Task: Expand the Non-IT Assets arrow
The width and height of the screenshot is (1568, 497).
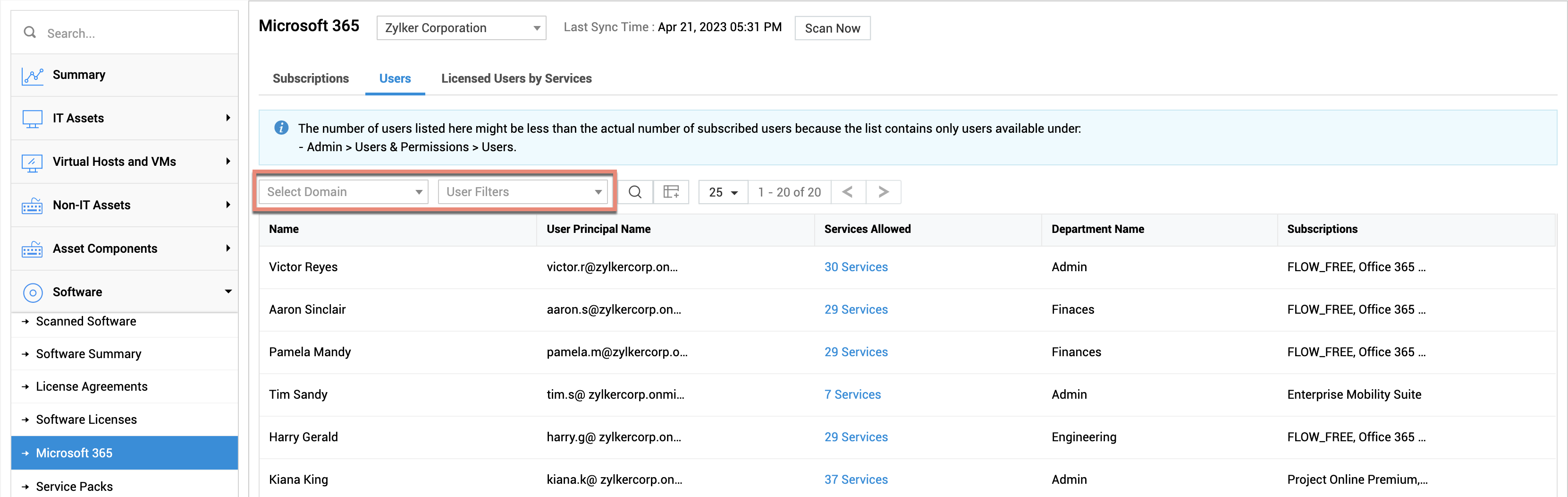Action: tap(228, 205)
